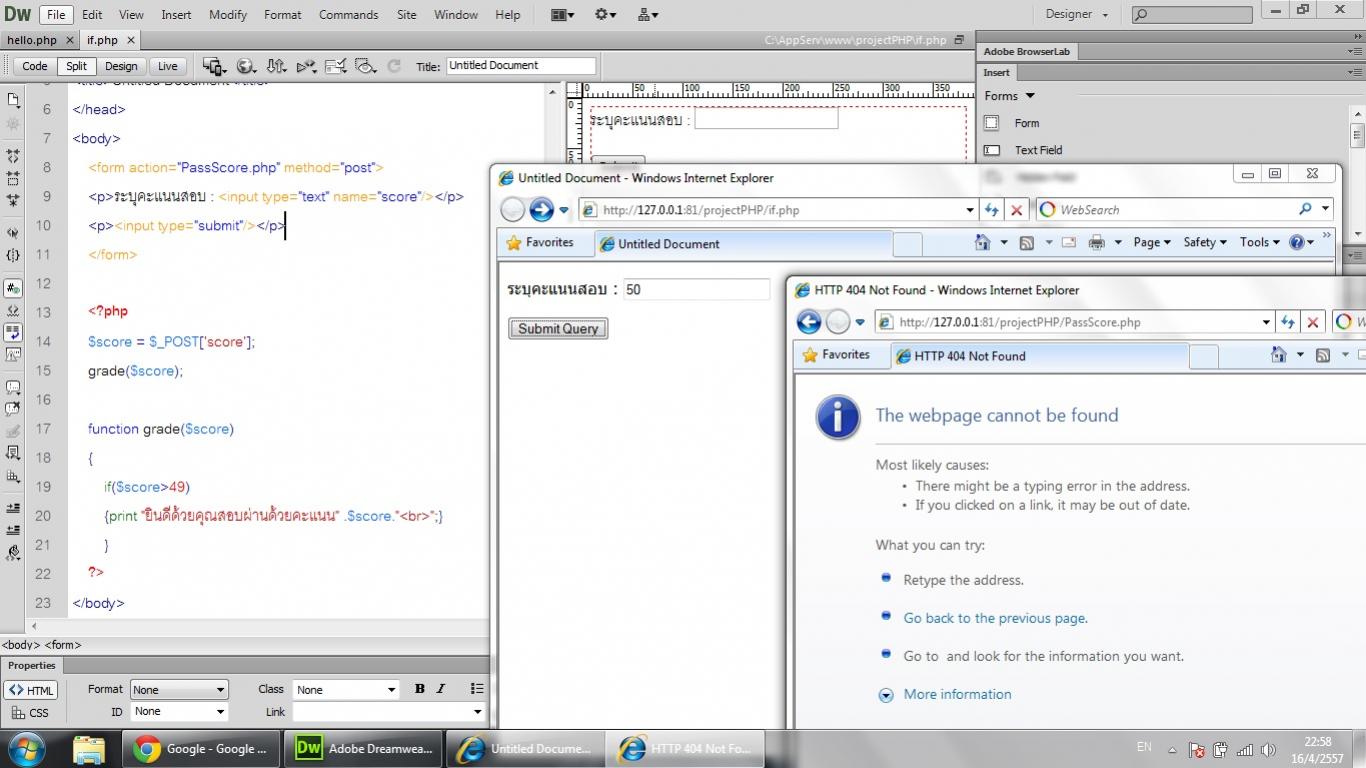Select HTML mode in Properties panel
Image resolution: width=1366 pixels, height=768 pixels.
point(31,690)
